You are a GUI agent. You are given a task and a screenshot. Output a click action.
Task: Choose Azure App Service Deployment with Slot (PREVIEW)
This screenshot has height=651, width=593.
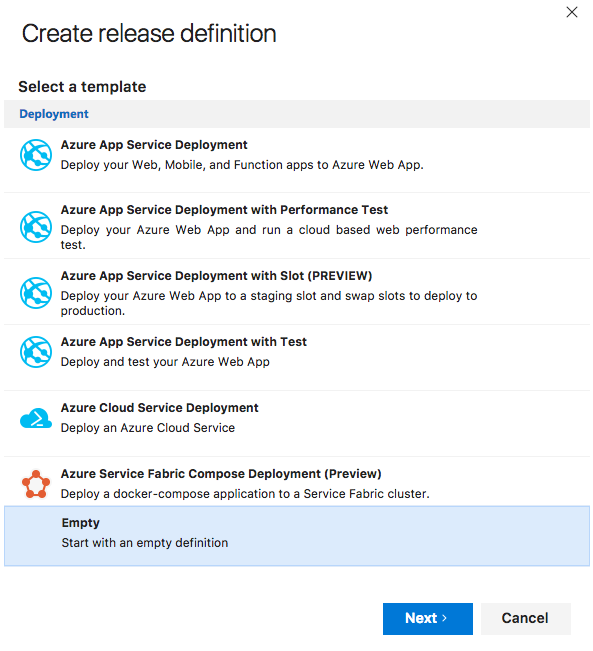click(216, 276)
